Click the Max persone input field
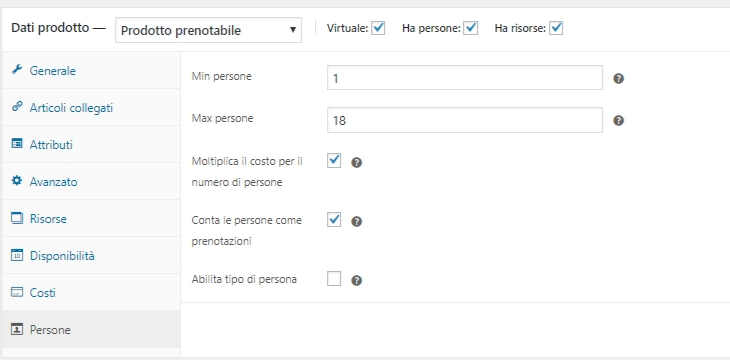The image size is (730, 360). coord(465,120)
